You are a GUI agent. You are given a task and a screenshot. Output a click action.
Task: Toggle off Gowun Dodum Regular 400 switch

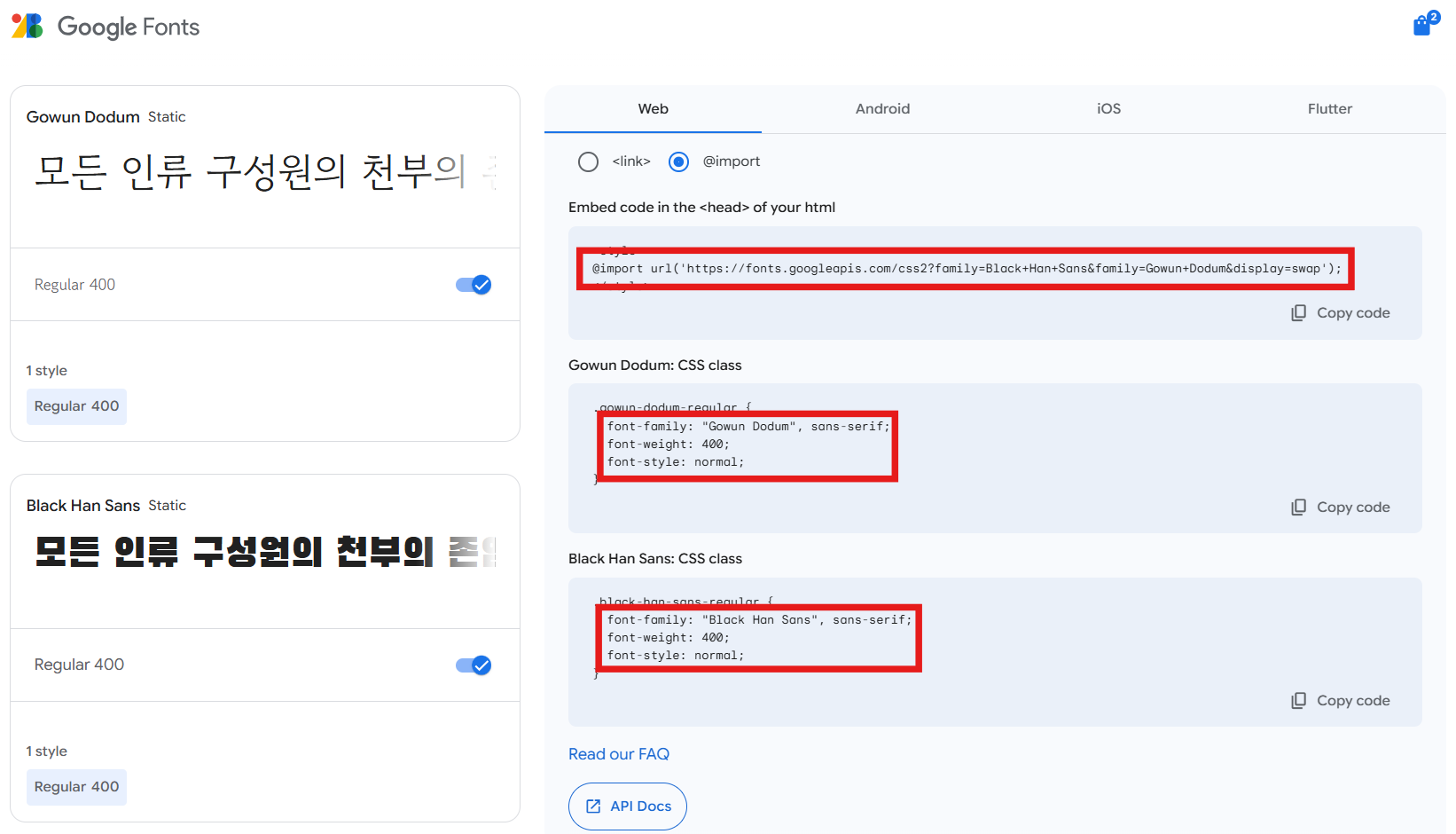(x=474, y=285)
